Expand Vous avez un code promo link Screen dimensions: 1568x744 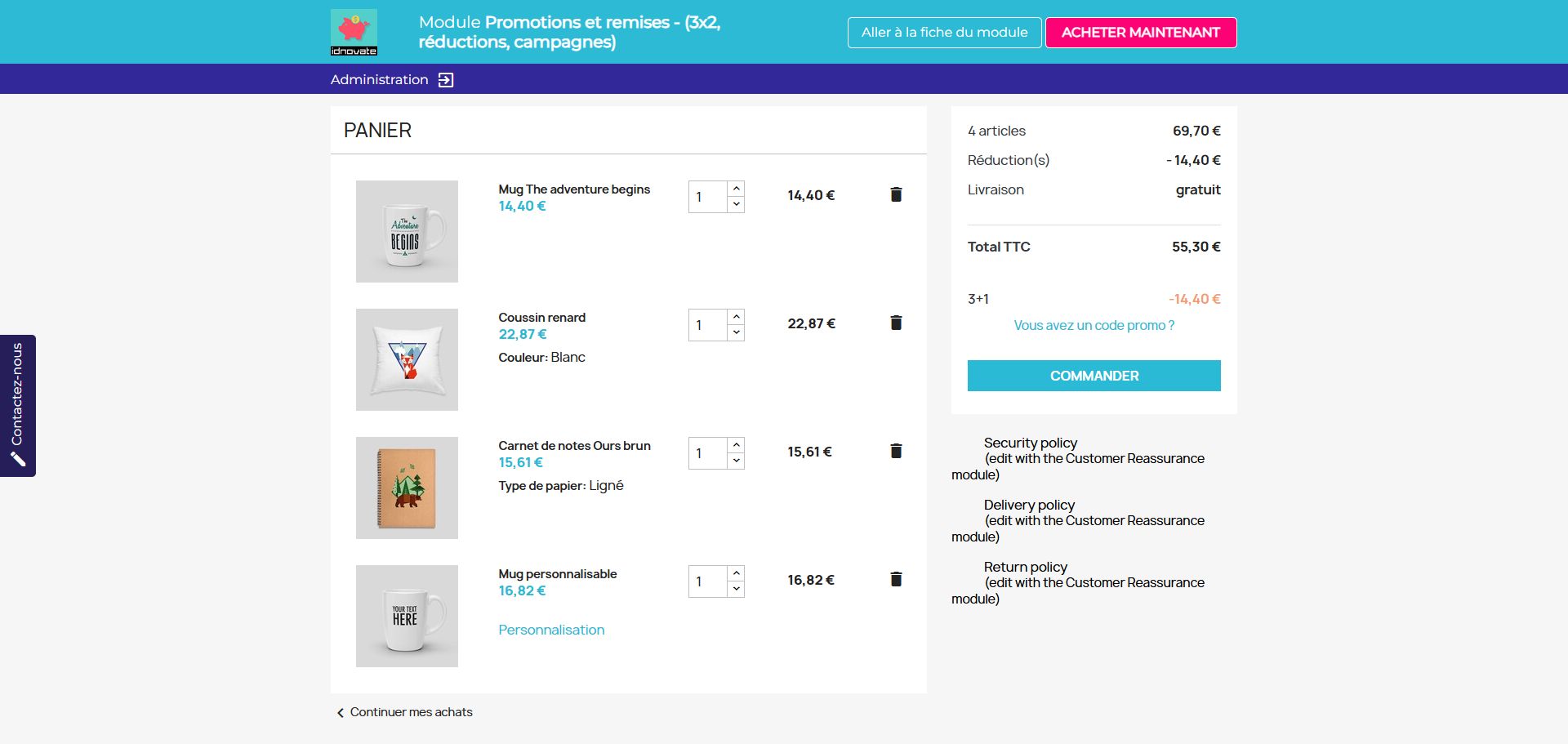click(x=1094, y=325)
